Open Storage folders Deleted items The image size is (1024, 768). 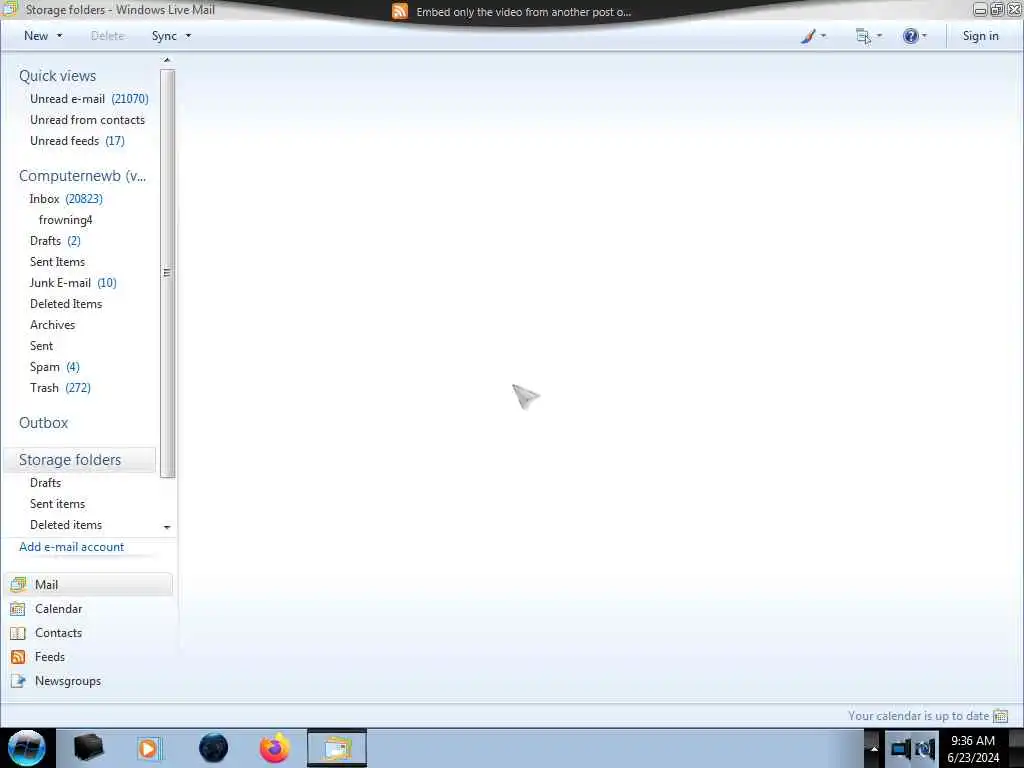point(66,524)
